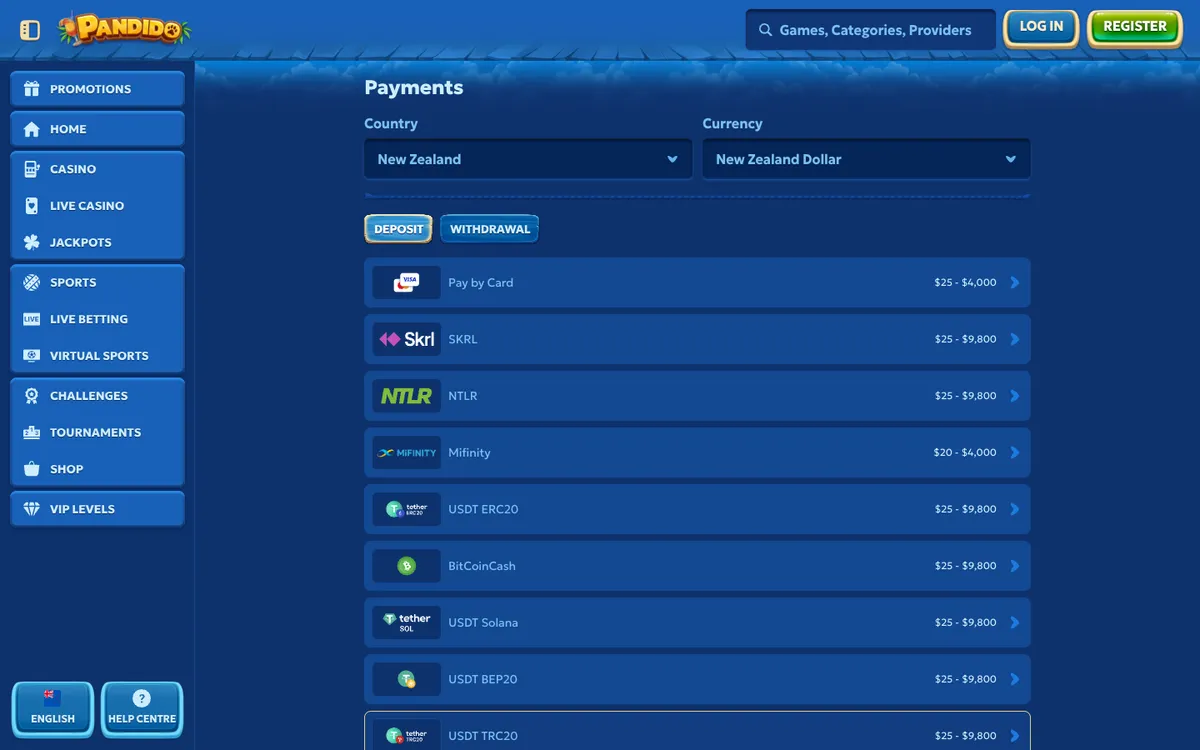Click the USDT BEP20 coin logo
The image size is (1200, 750).
[406, 679]
